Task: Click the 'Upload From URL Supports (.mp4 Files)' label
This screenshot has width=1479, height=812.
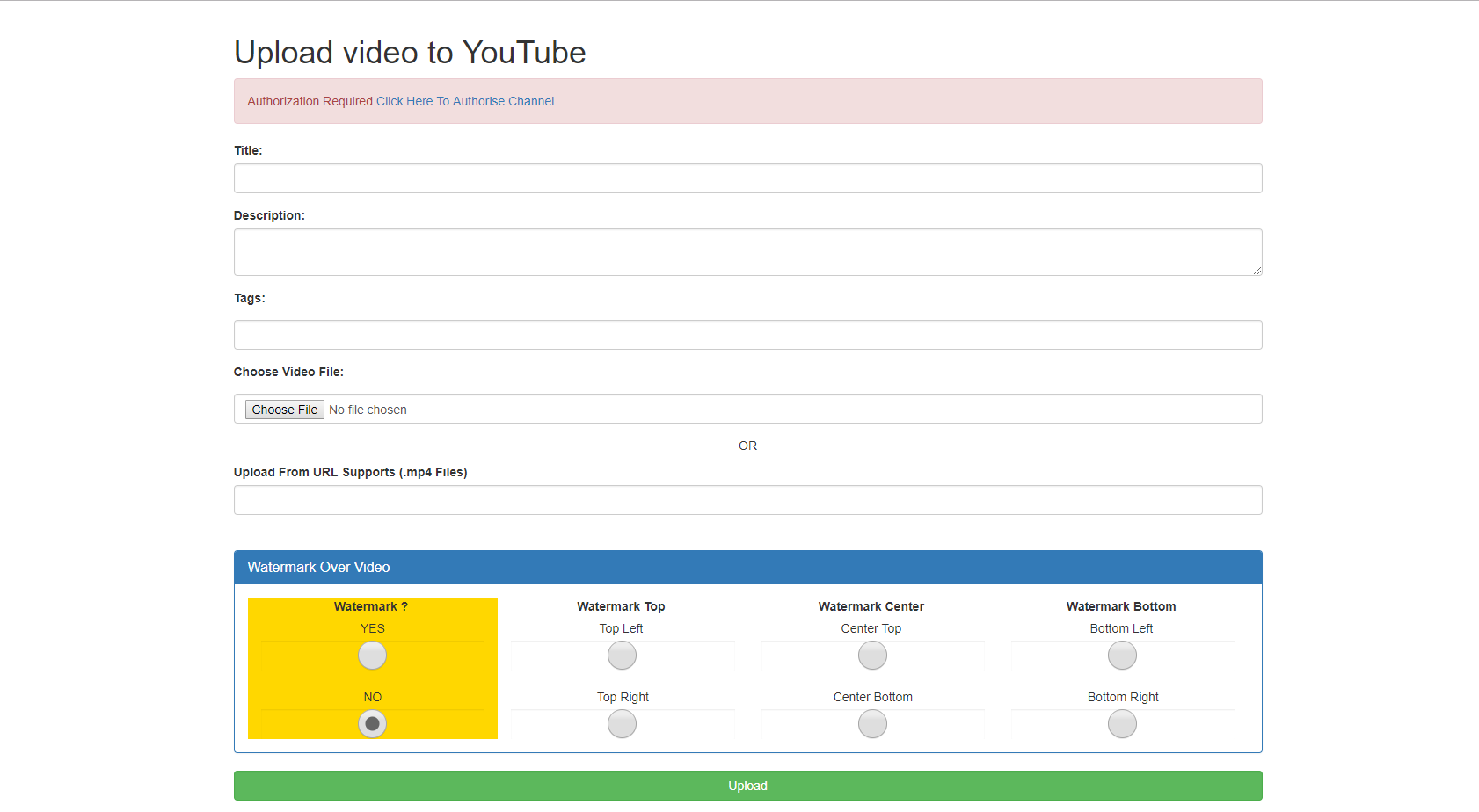Action: 350,472
